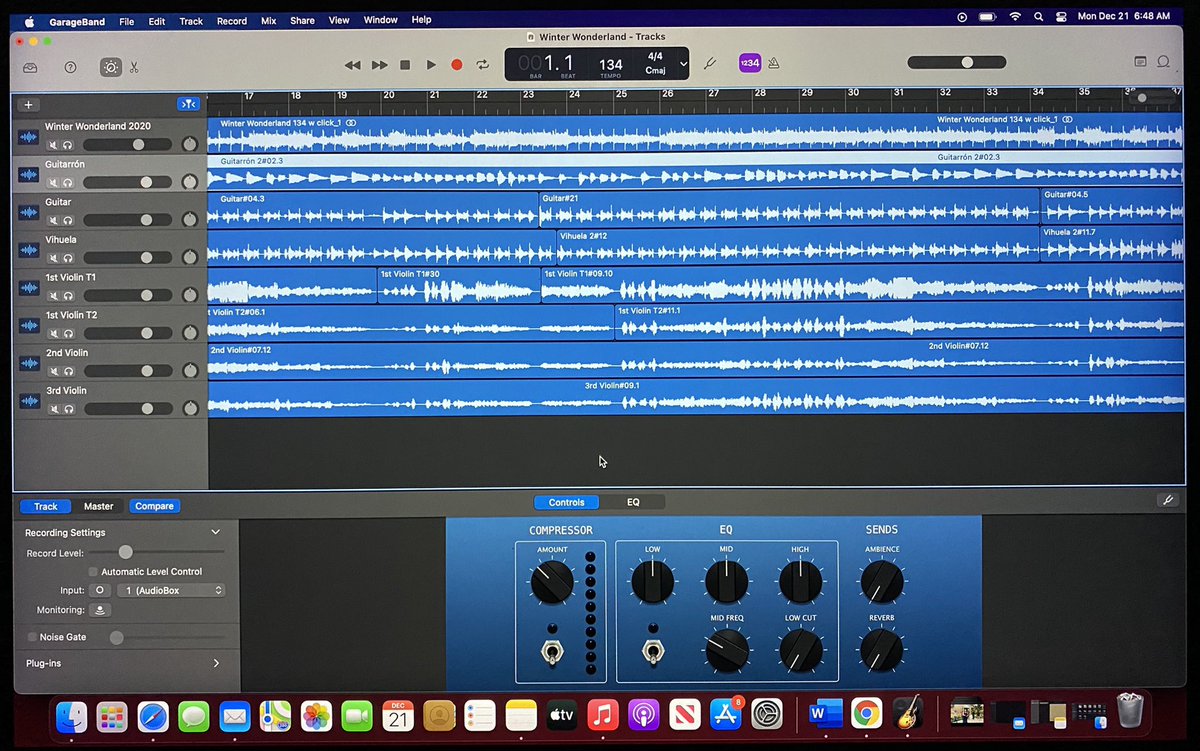Open LCD display mode chevron dropdown
1200x751 pixels.
coord(683,64)
